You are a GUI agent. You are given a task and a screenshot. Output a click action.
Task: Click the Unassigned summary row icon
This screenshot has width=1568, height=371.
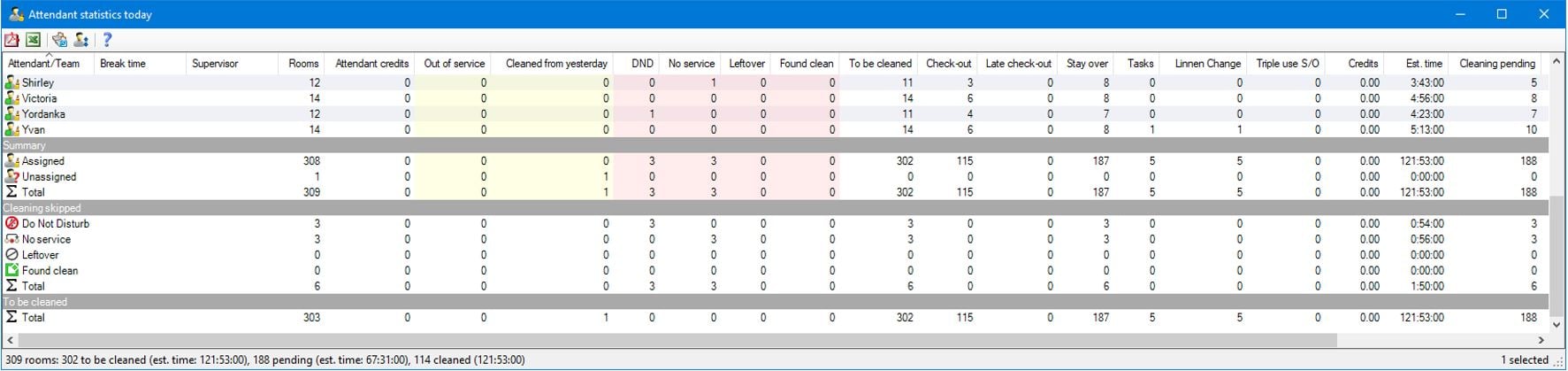[x=11, y=177]
